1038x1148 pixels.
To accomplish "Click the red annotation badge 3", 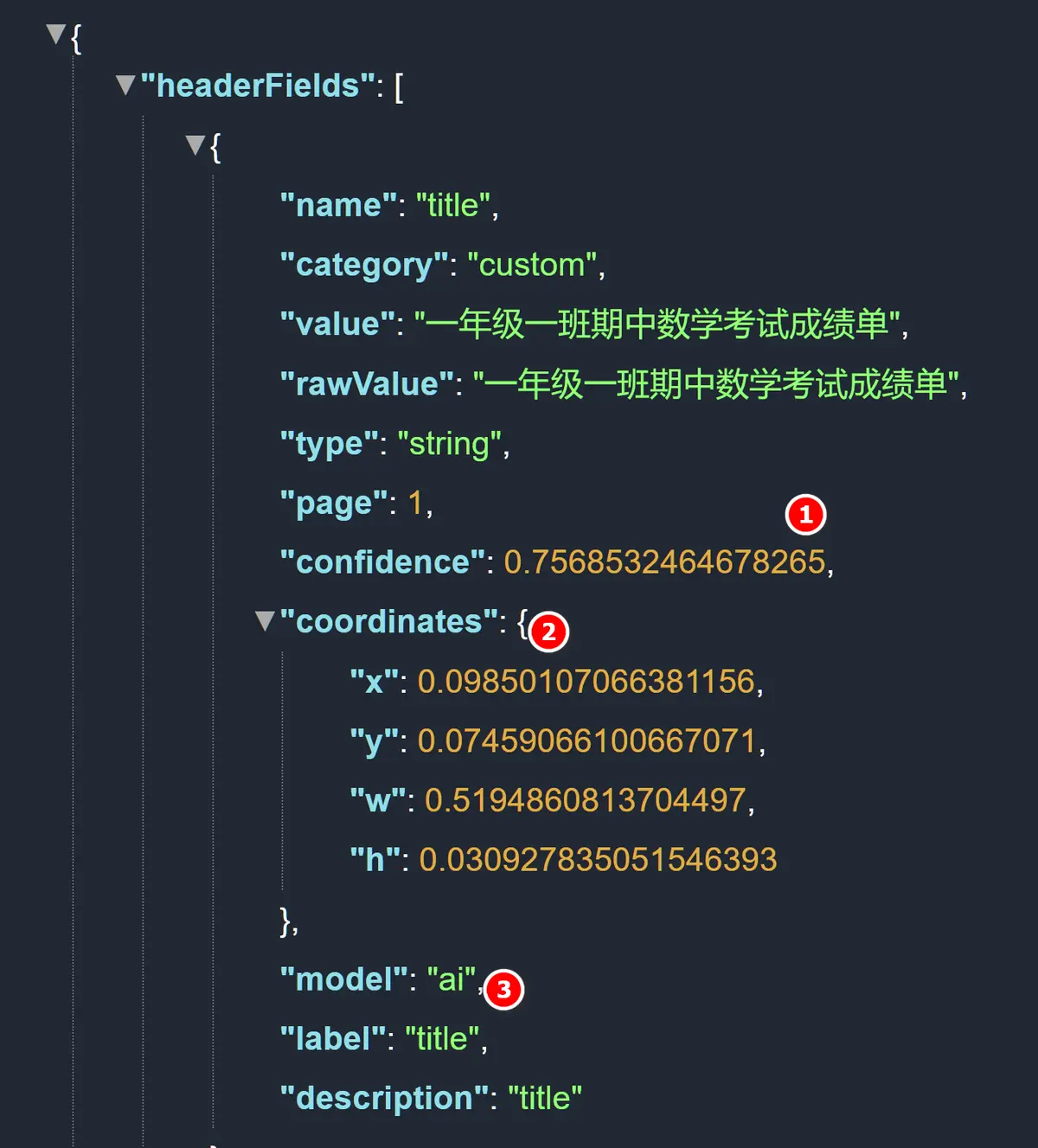I will pos(503,990).
